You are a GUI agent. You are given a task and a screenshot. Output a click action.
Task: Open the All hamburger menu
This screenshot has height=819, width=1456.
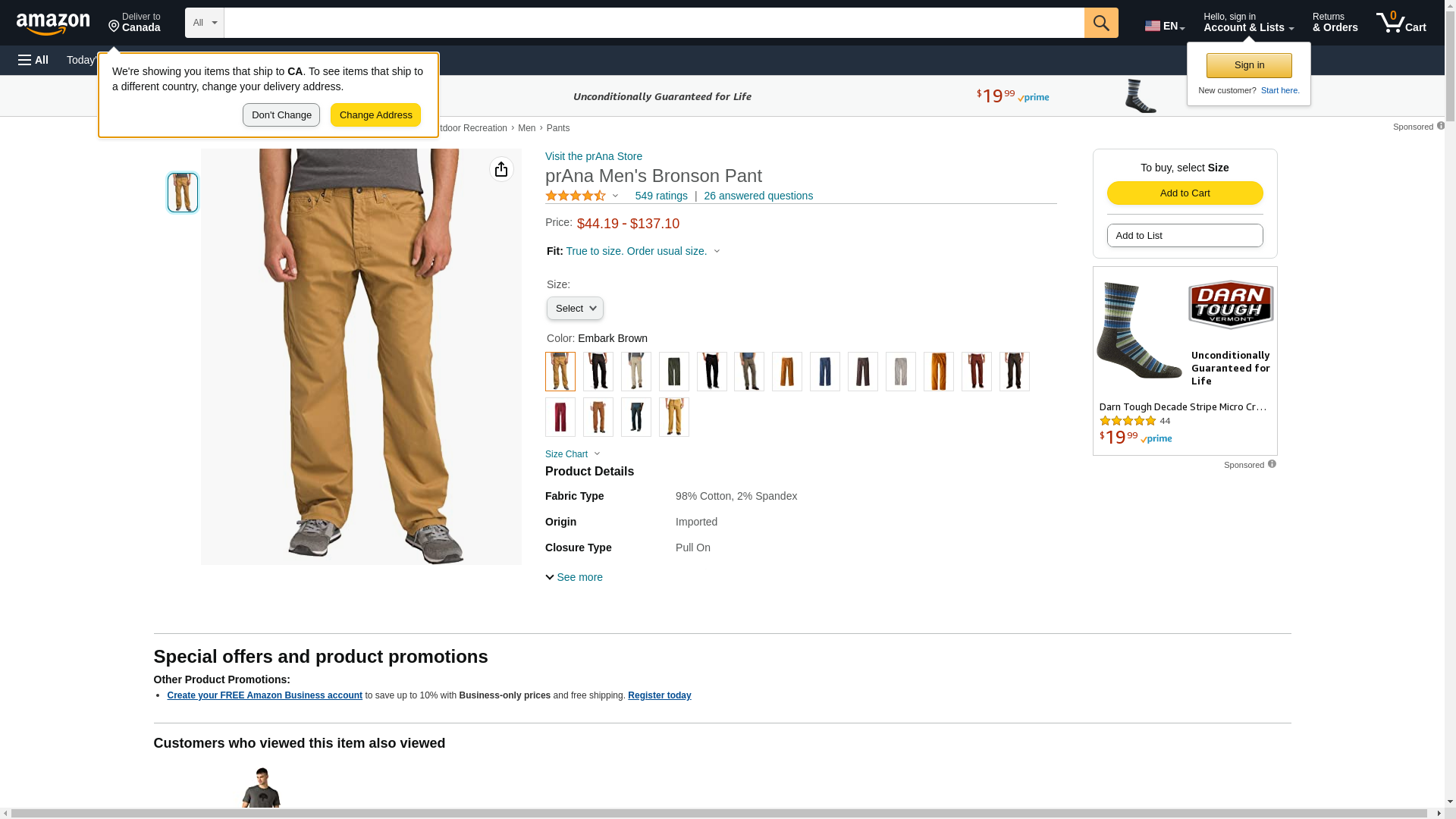pos(33,60)
